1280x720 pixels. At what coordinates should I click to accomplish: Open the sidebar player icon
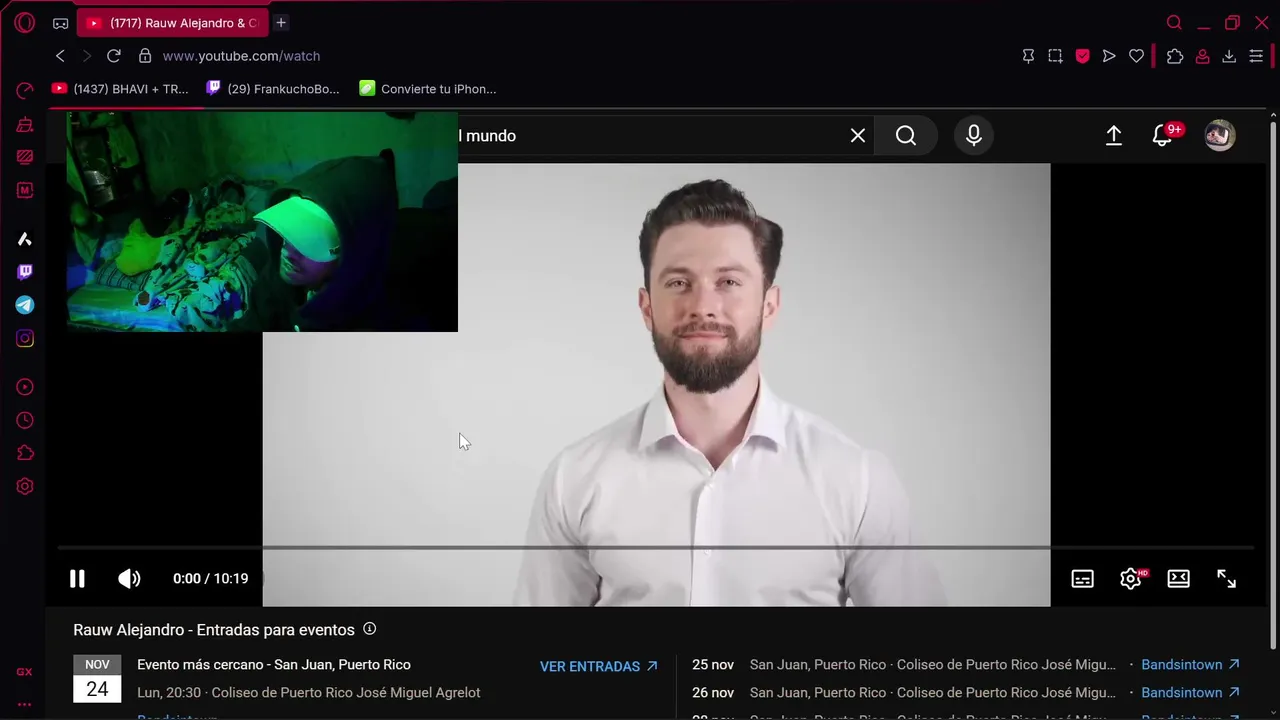tap(25, 387)
